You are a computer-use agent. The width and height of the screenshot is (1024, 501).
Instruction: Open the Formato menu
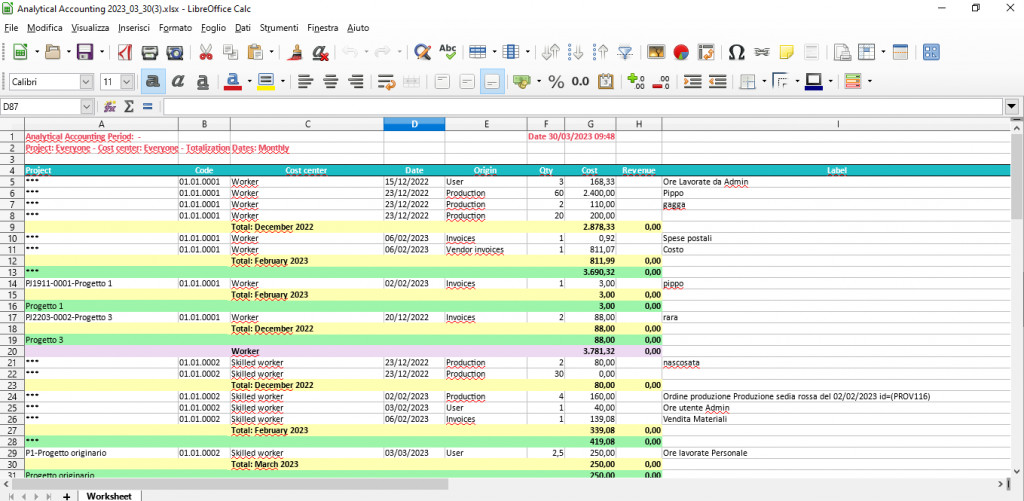[175, 27]
